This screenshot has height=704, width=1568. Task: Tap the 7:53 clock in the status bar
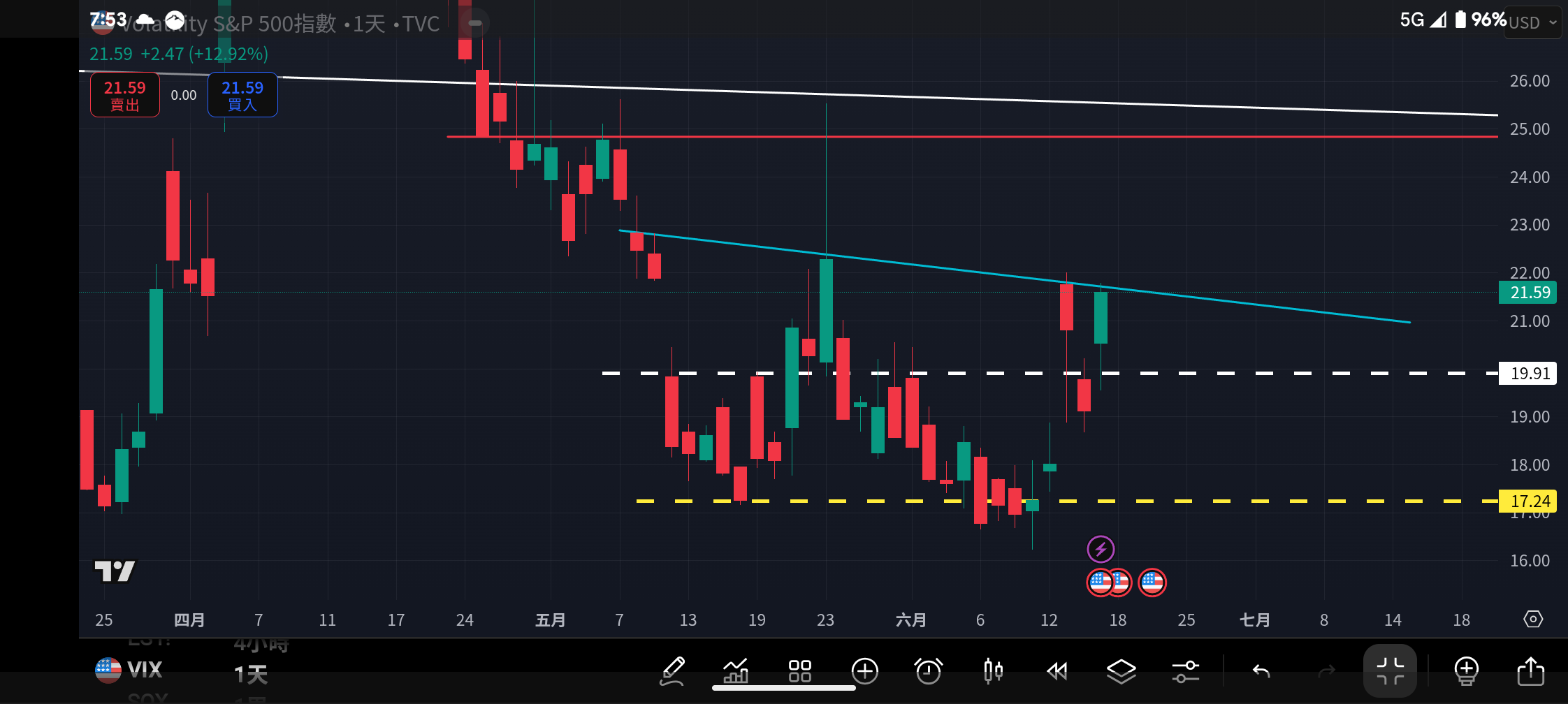click(108, 20)
